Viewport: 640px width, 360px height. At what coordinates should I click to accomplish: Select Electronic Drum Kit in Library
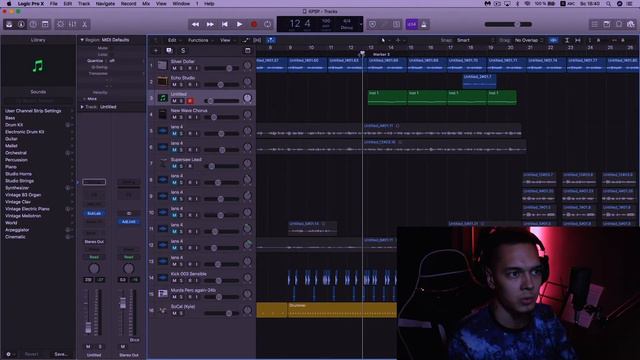point(24,132)
